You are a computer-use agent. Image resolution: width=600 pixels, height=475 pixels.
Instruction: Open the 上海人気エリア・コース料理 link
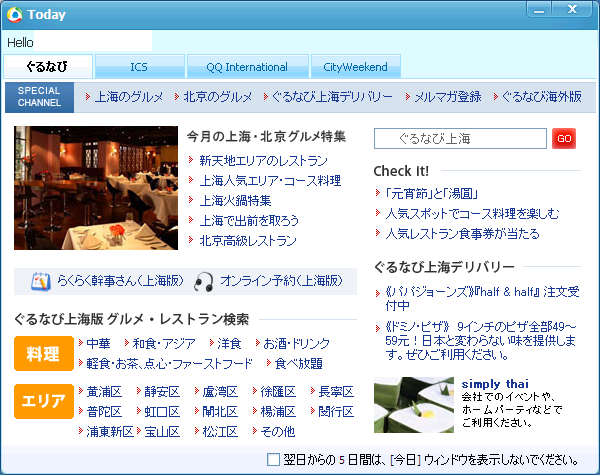pyautogui.click(x=270, y=181)
